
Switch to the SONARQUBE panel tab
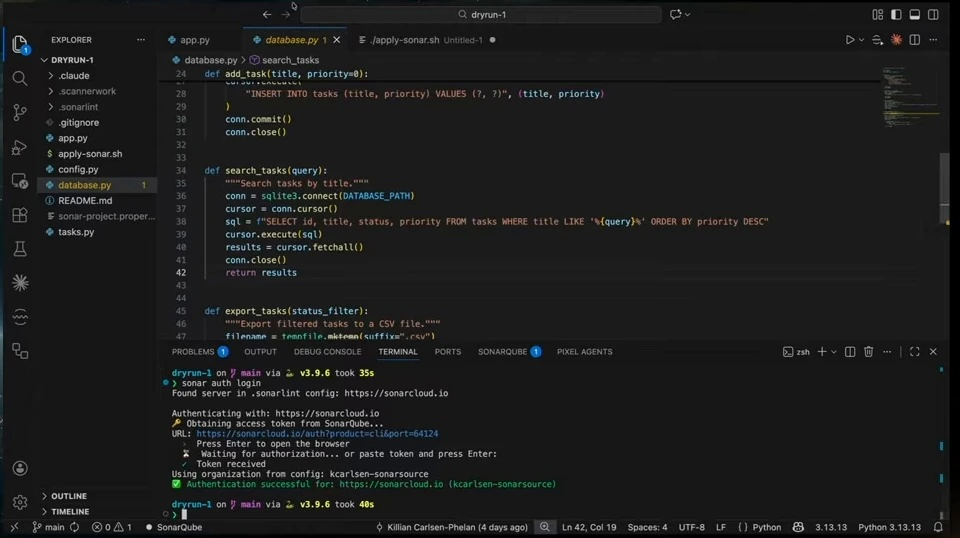[509, 352]
